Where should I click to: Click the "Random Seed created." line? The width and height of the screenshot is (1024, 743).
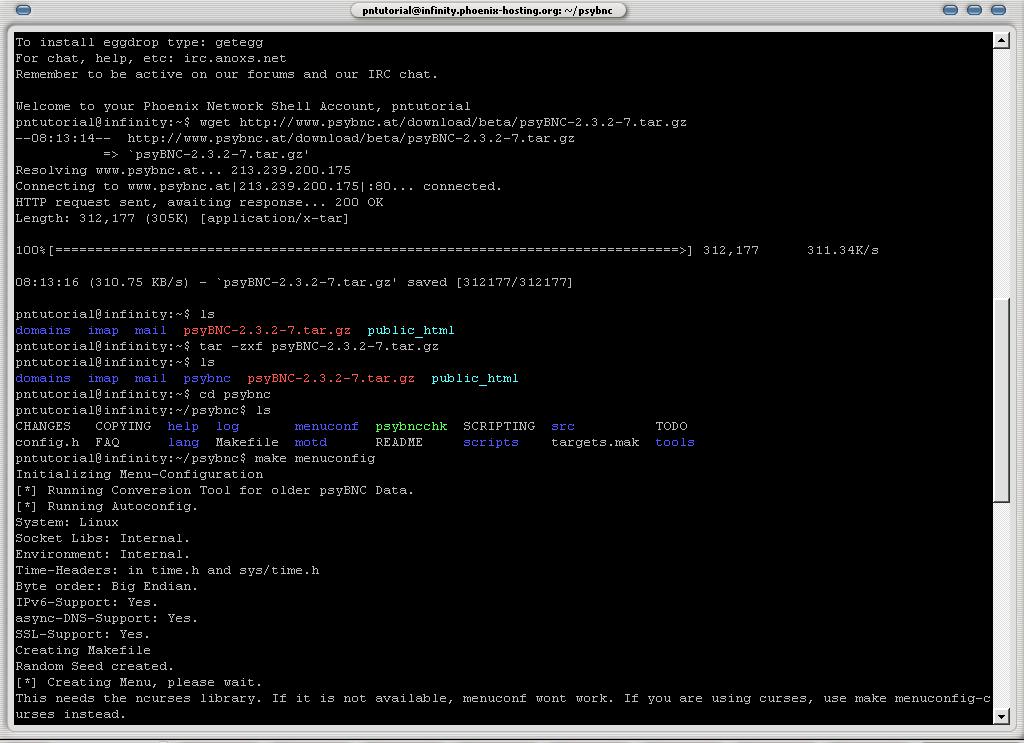click(95, 667)
